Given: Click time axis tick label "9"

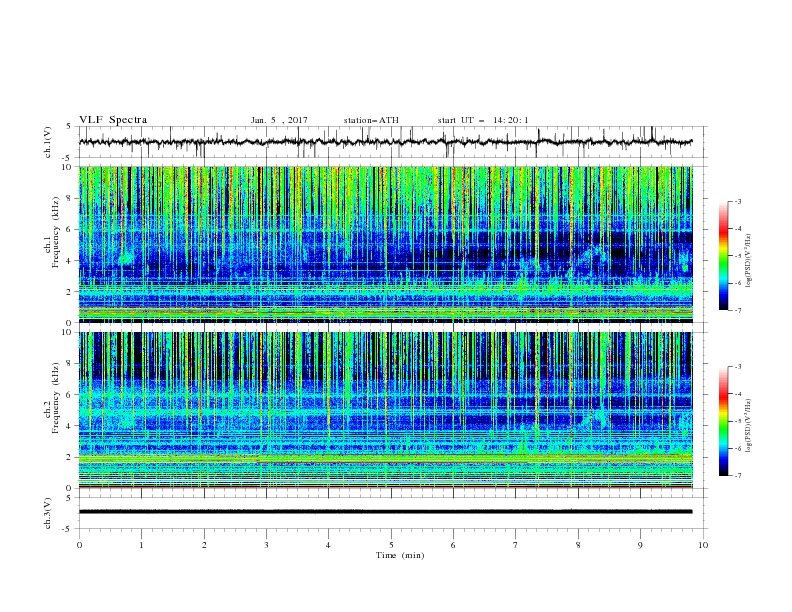Looking at the screenshot, I should point(640,545).
